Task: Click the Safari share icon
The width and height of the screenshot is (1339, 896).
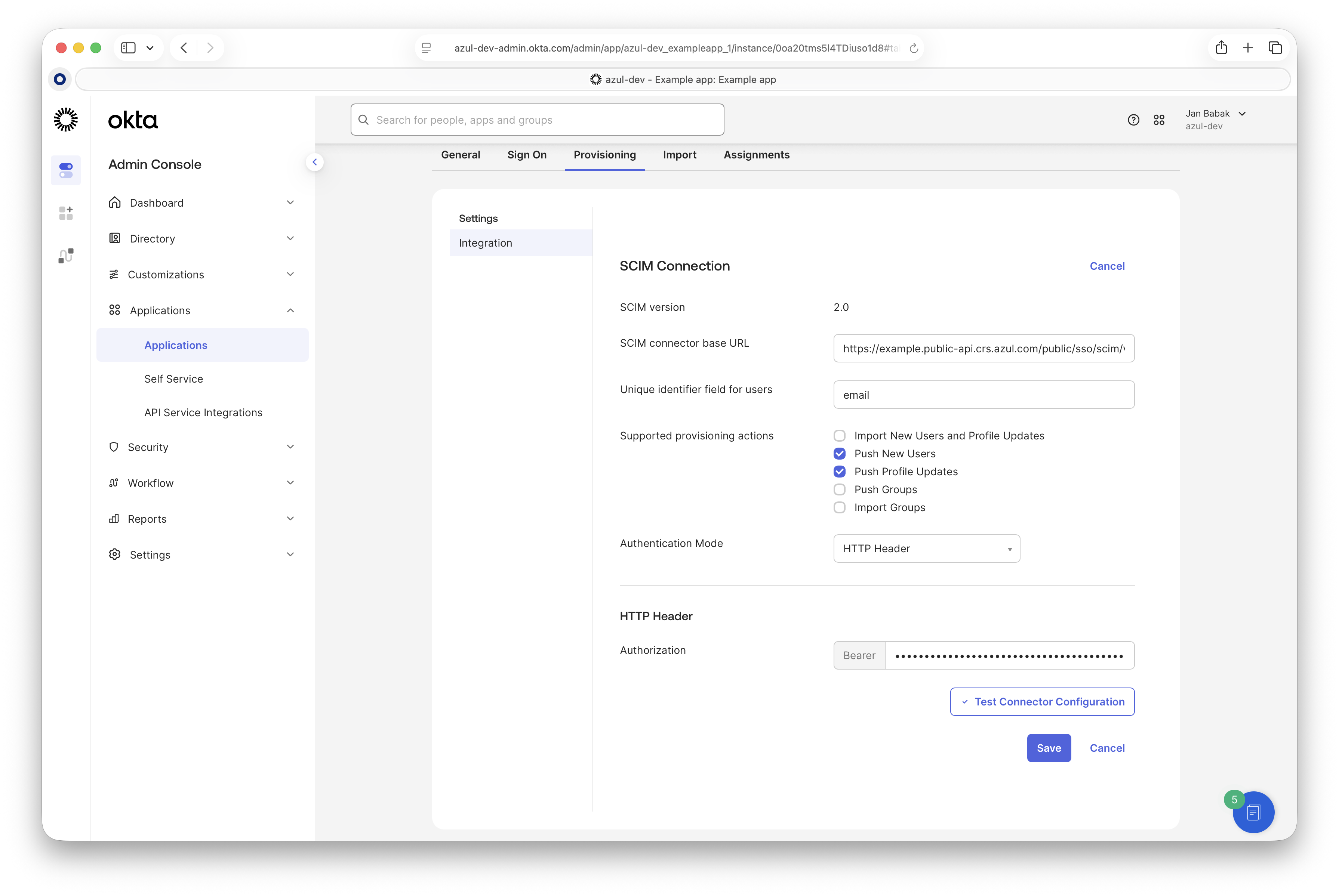Action: (1221, 48)
